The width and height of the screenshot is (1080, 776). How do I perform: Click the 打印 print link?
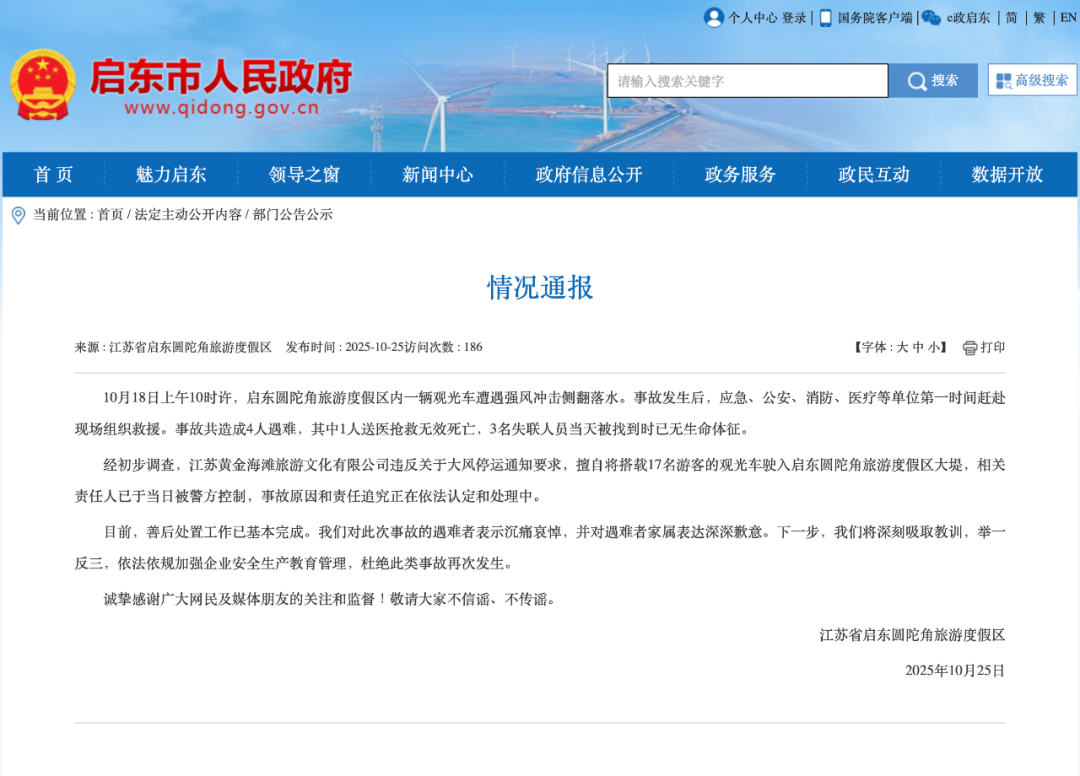coord(993,348)
